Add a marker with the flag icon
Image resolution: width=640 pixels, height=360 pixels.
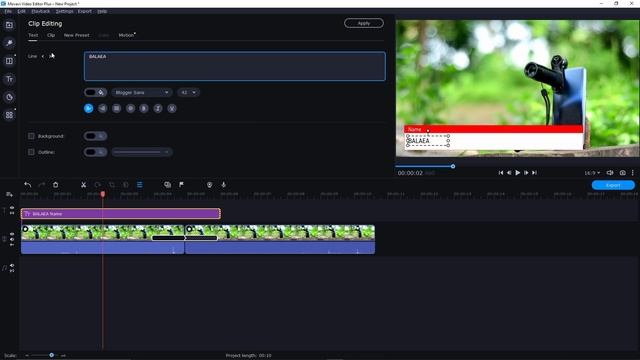pos(181,185)
